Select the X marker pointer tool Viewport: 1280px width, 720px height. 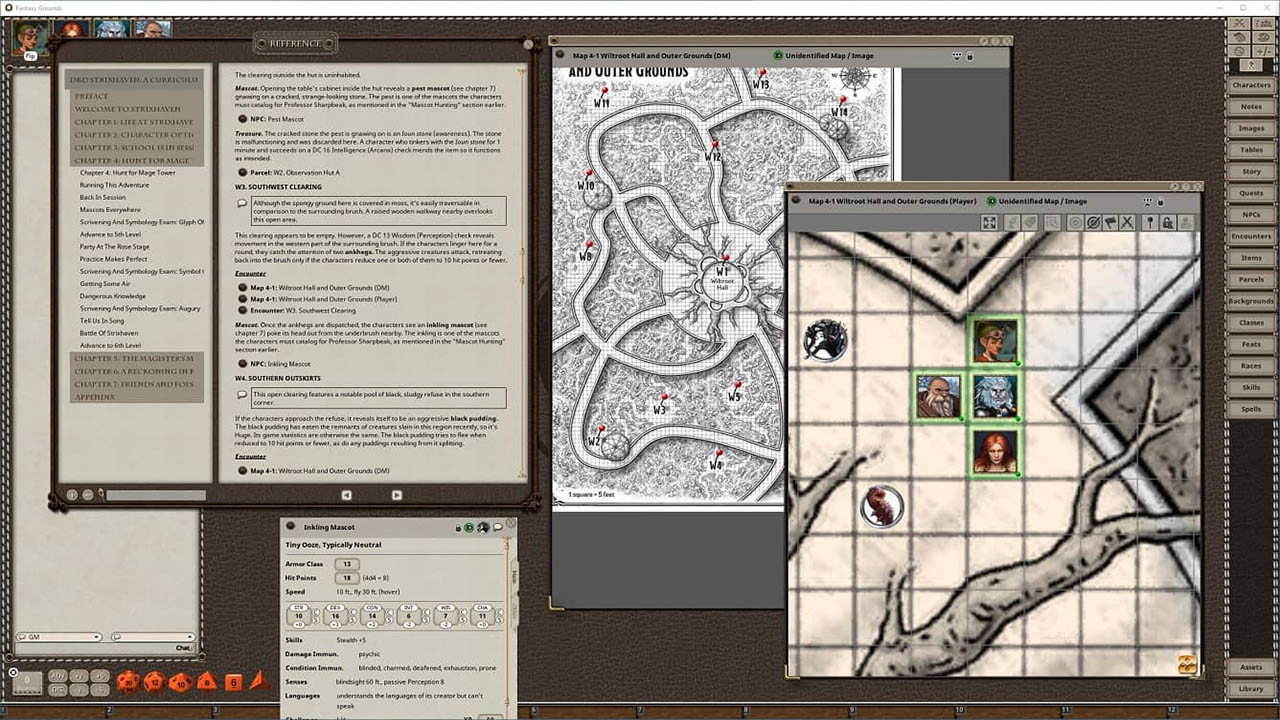(1127, 222)
